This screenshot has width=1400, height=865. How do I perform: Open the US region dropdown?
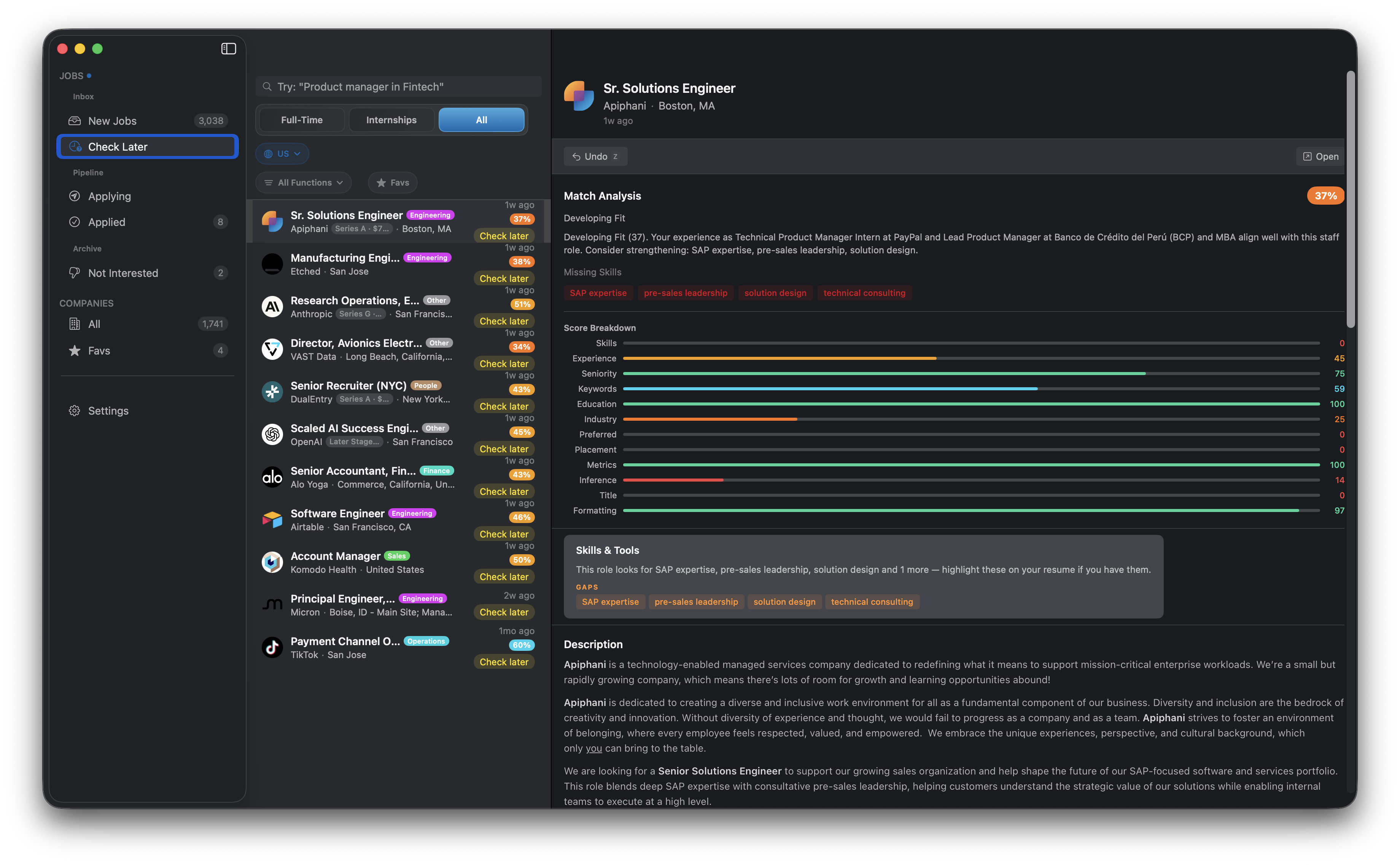282,154
